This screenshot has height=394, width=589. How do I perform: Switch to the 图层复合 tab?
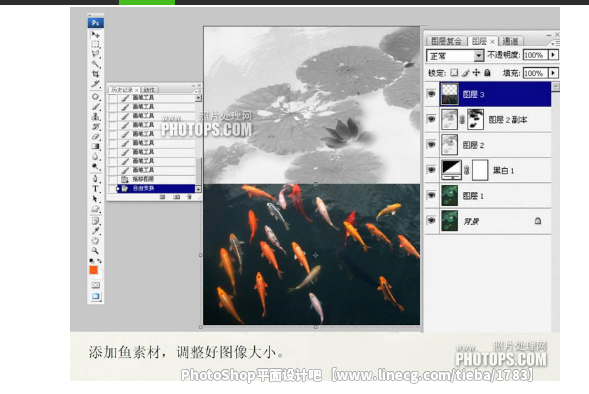446,41
